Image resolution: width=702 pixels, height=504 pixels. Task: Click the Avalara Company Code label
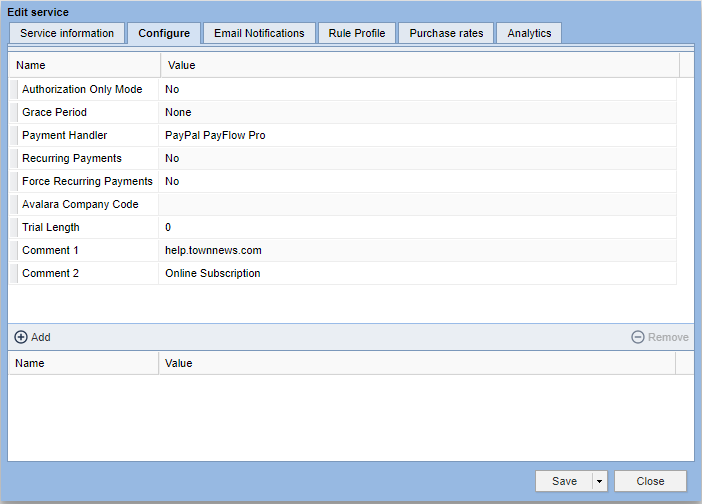[x=80, y=204]
